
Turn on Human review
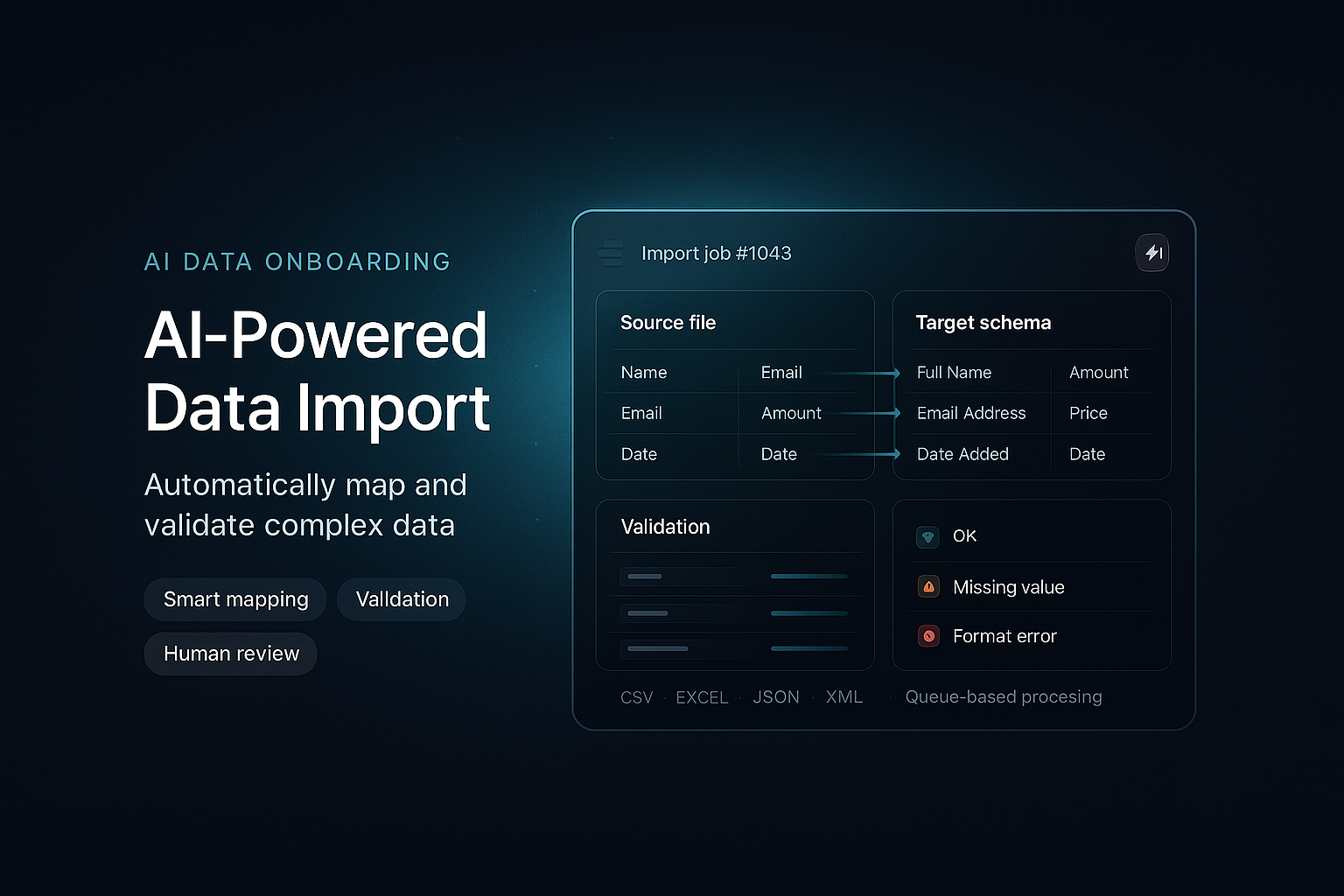pyautogui.click(x=230, y=654)
